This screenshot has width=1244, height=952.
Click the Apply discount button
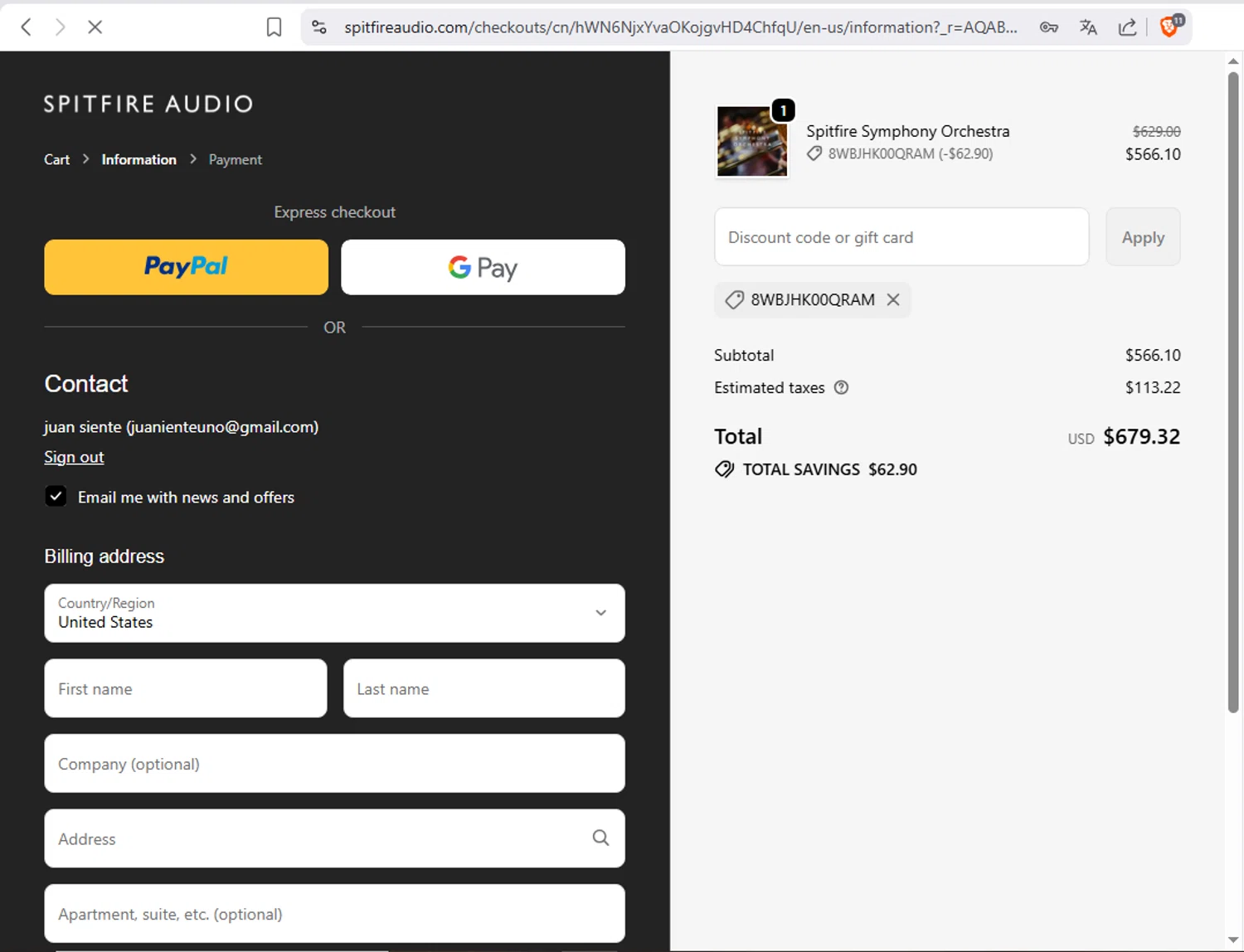click(1143, 237)
